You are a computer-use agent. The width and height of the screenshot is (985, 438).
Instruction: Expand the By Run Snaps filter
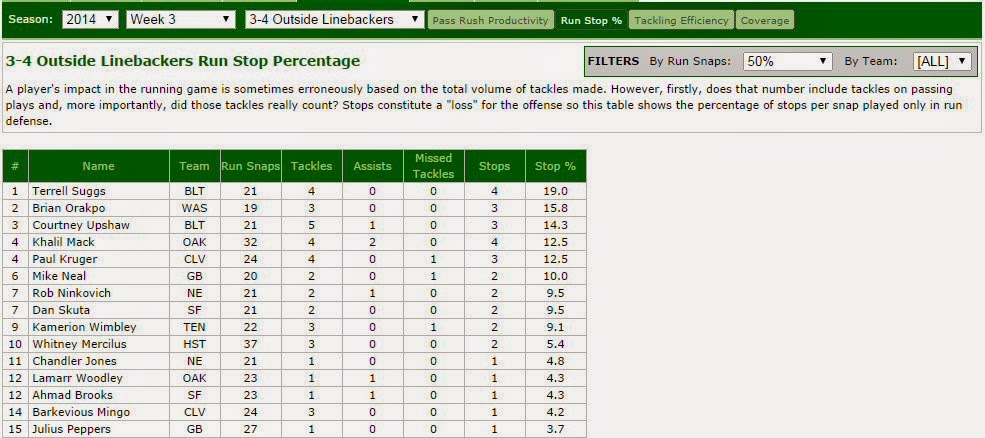(x=788, y=62)
